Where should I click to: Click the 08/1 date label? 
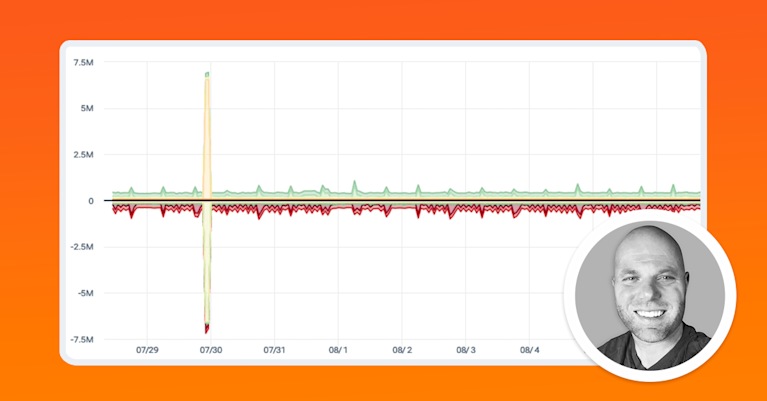click(338, 350)
